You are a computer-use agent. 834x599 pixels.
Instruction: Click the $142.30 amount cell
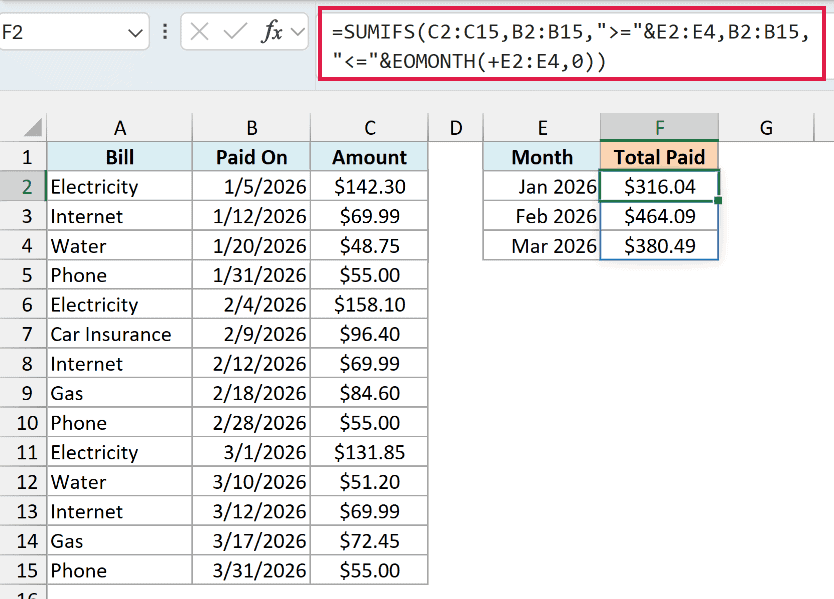pos(370,186)
